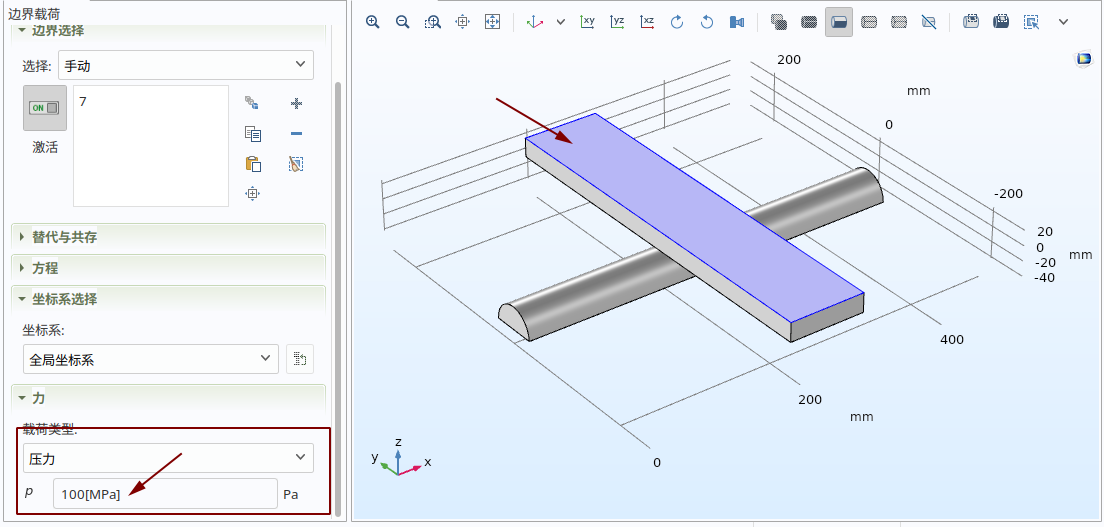Click the pressure p input field 100[MPa]

[165, 494]
